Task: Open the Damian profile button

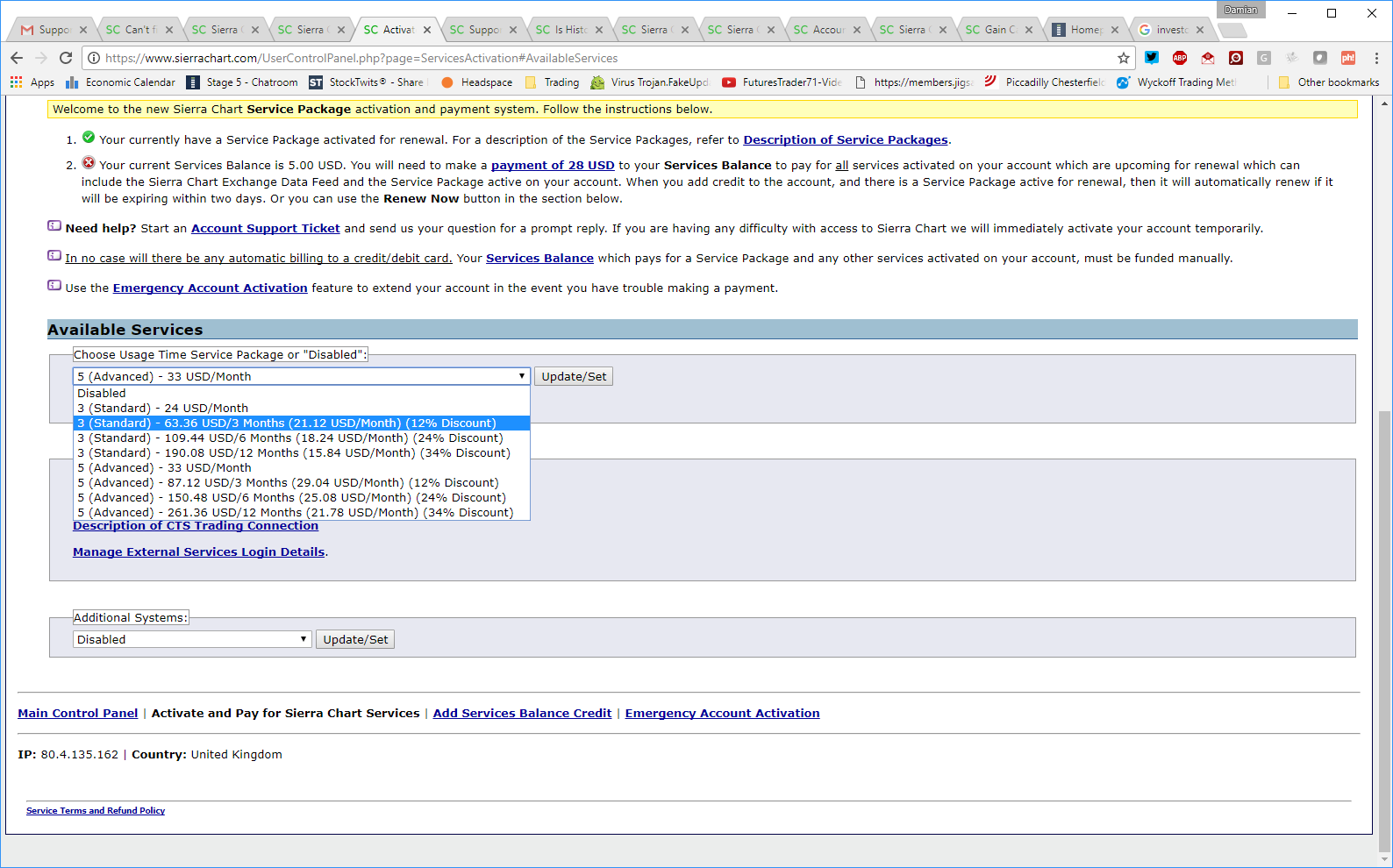Action: [1241, 10]
